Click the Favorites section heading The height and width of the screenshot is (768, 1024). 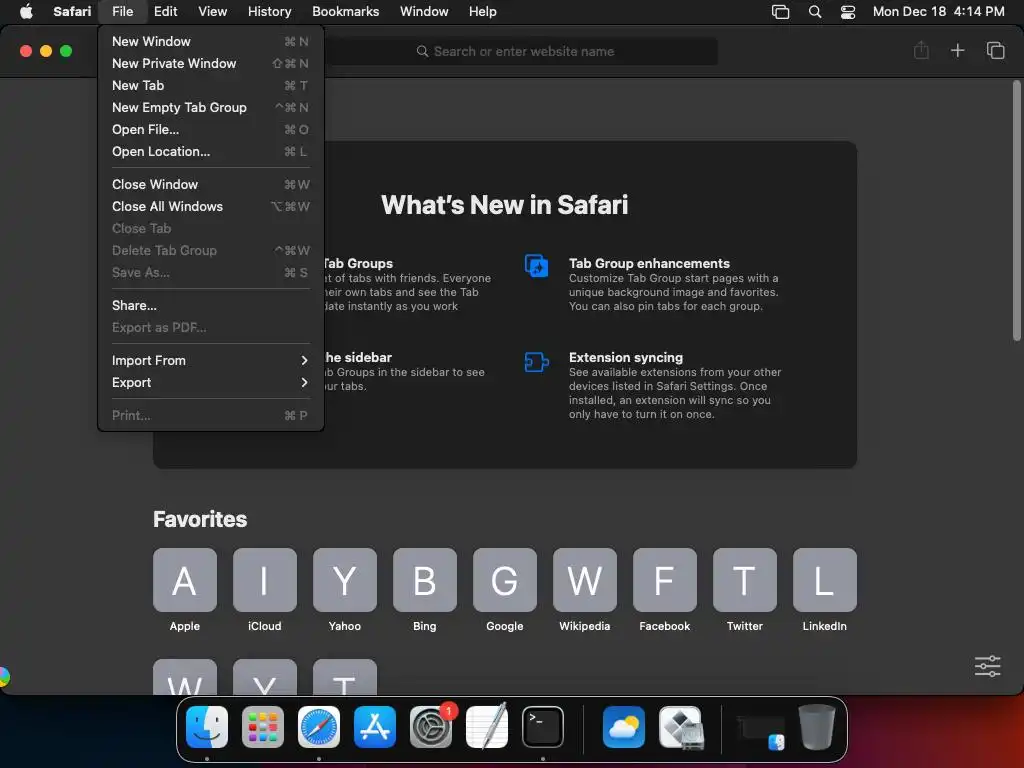point(200,519)
